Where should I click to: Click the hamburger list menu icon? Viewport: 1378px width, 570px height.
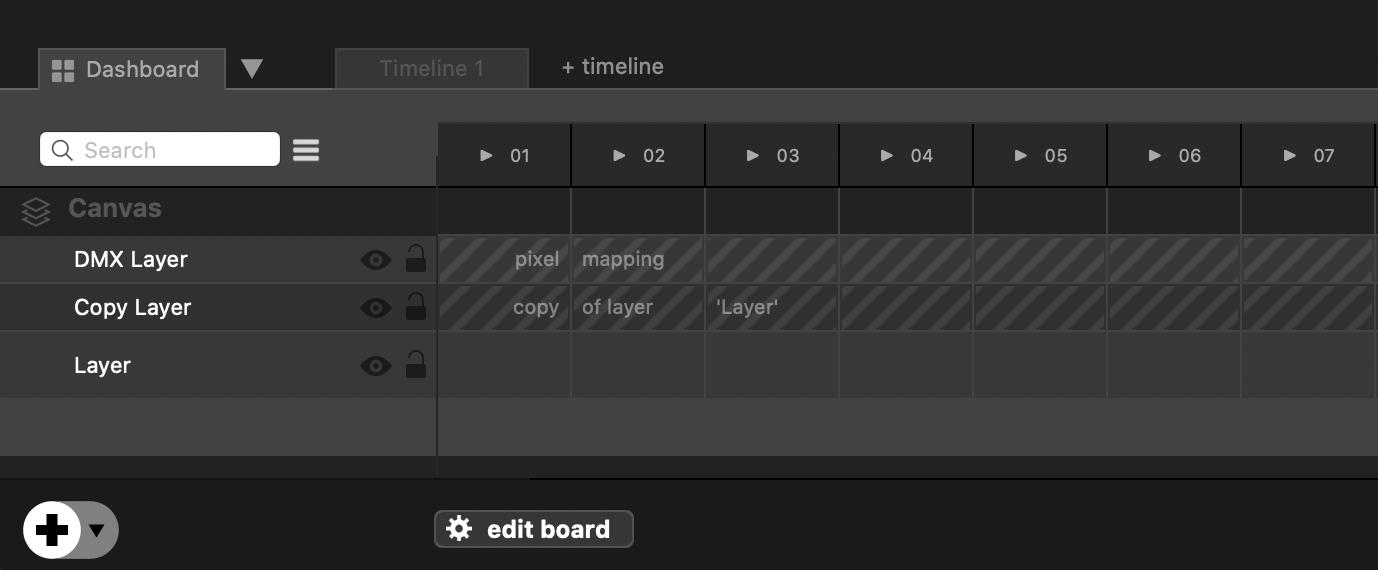[306, 150]
